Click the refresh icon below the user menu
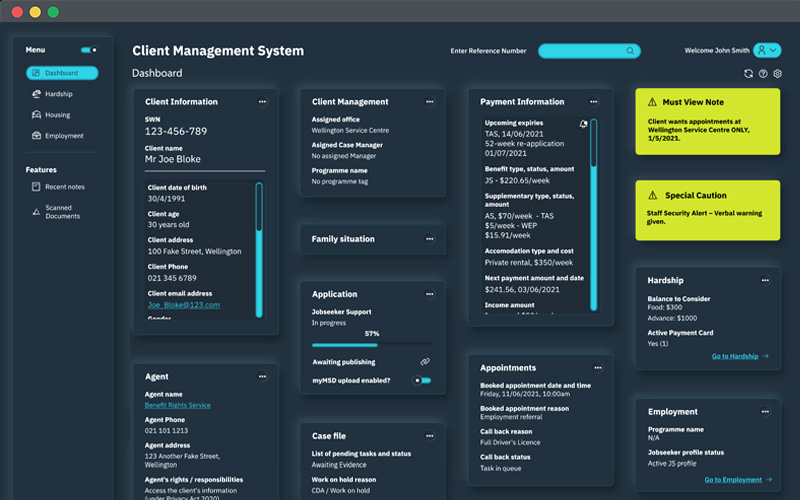800x500 pixels. [748, 73]
